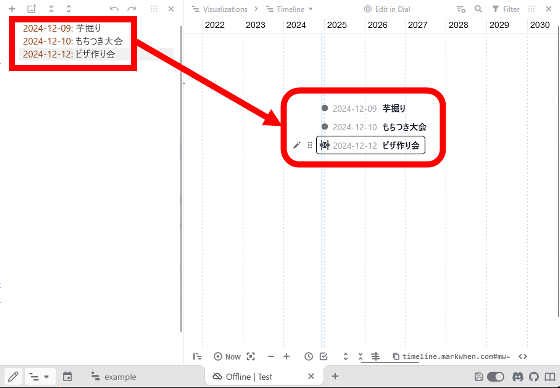Select the もちつき大会 timeline event
Screen dimensions: 560x388
click(374, 127)
